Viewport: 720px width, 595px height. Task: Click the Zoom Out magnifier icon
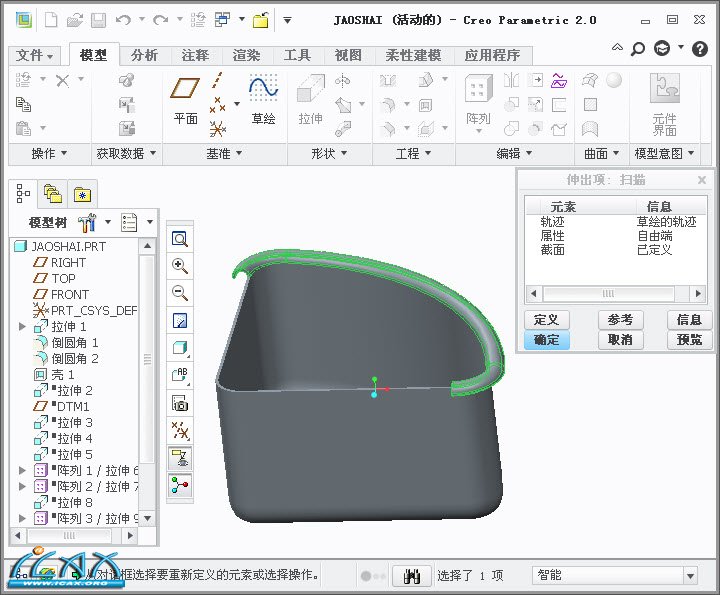coord(180,293)
